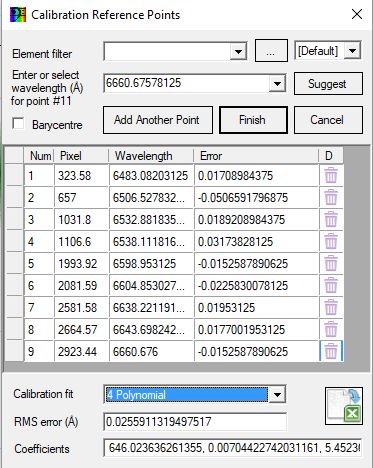Click error cell 0.0177001953125

(x=256, y=330)
